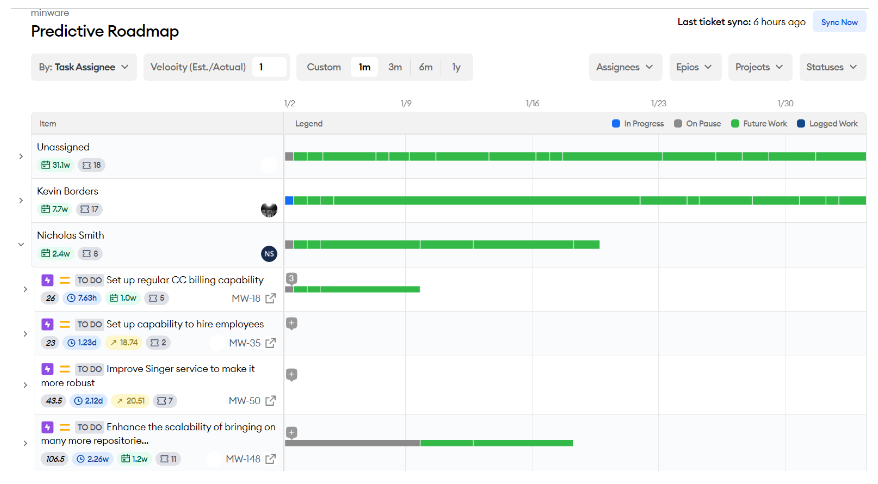
Task: Expand the Unassigned row
Action: (21, 156)
